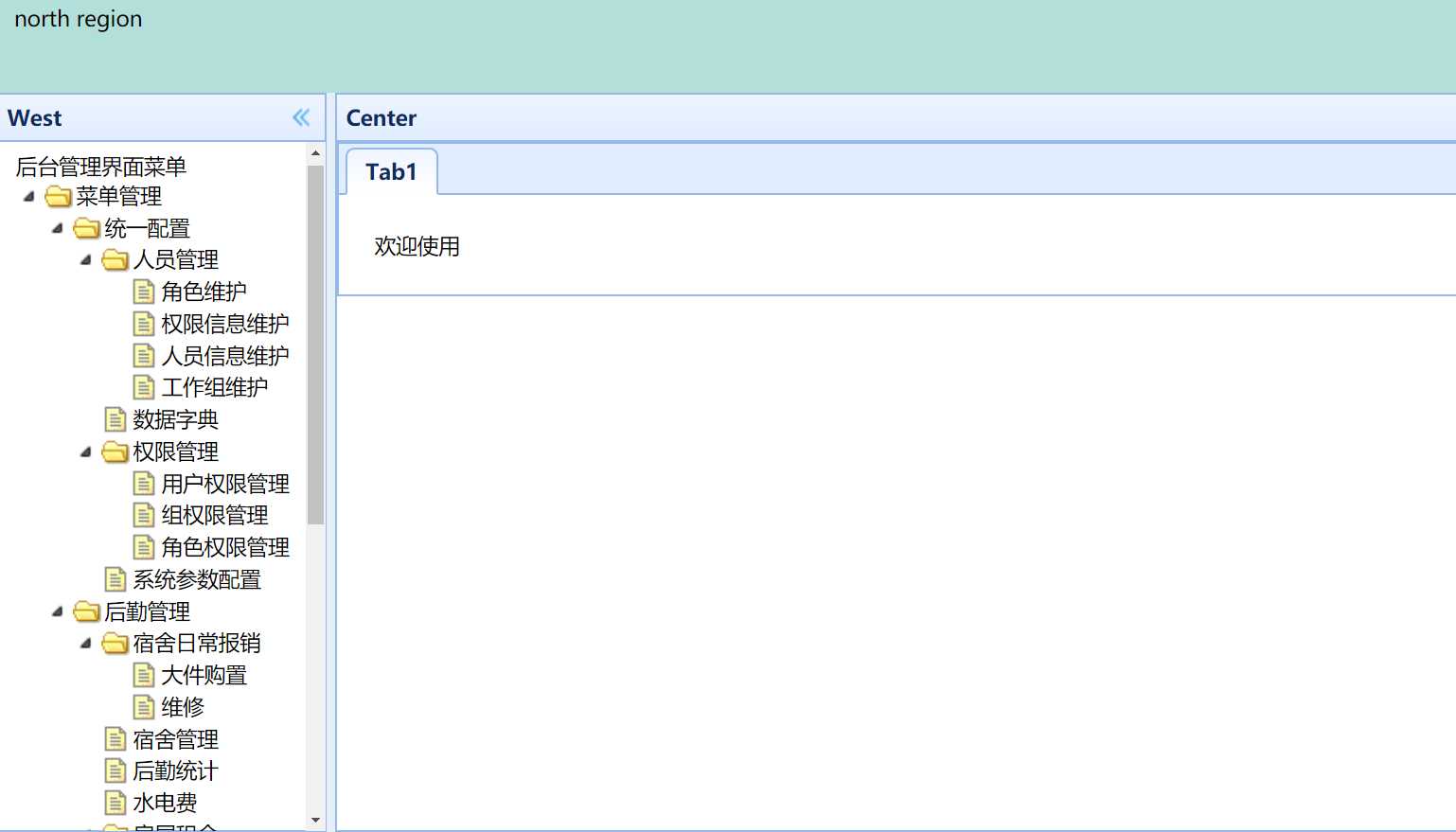Click the 统一配置 folder icon
The image size is (1456, 832).
87,228
